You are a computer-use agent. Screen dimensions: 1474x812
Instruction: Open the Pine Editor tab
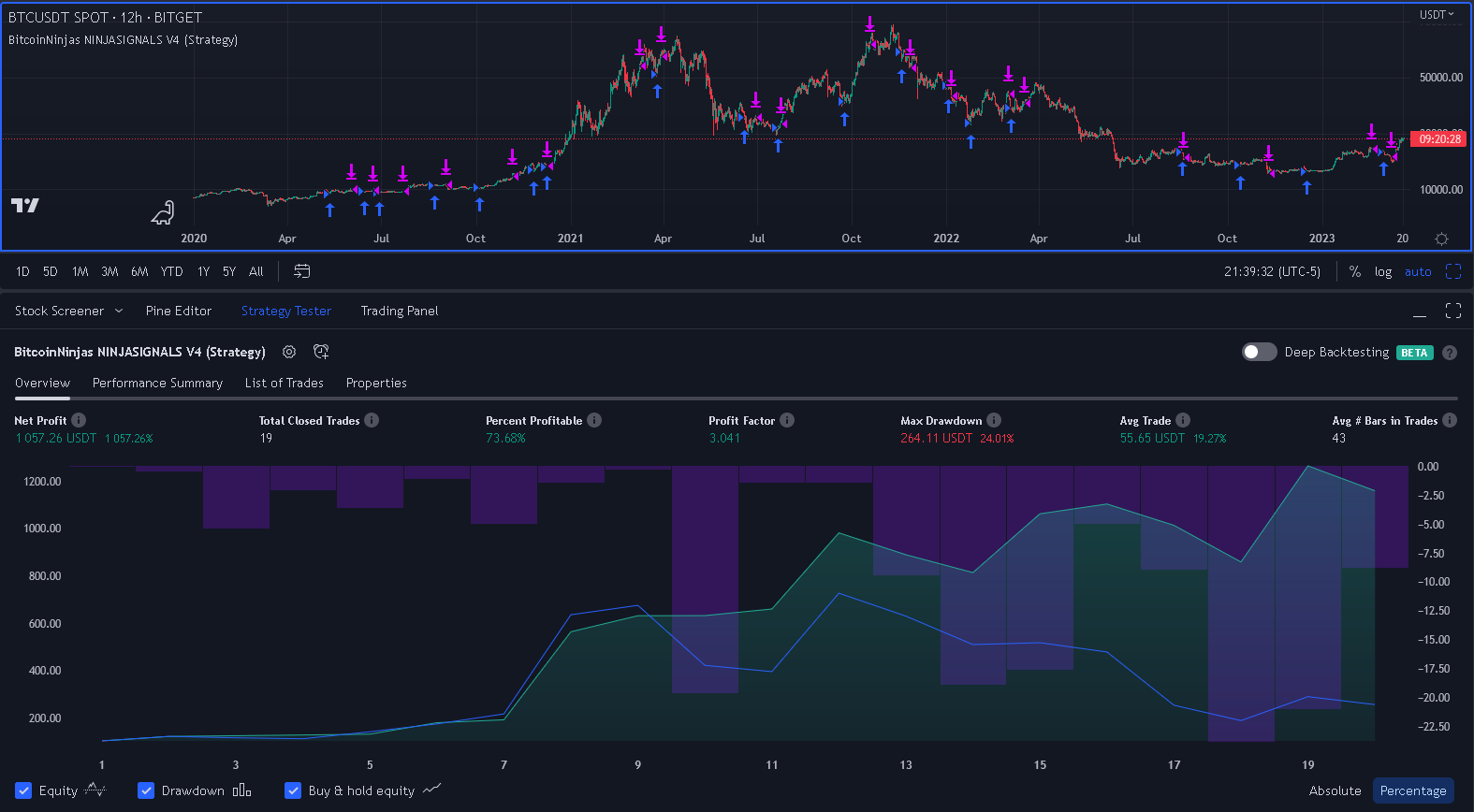(x=179, y=311)
